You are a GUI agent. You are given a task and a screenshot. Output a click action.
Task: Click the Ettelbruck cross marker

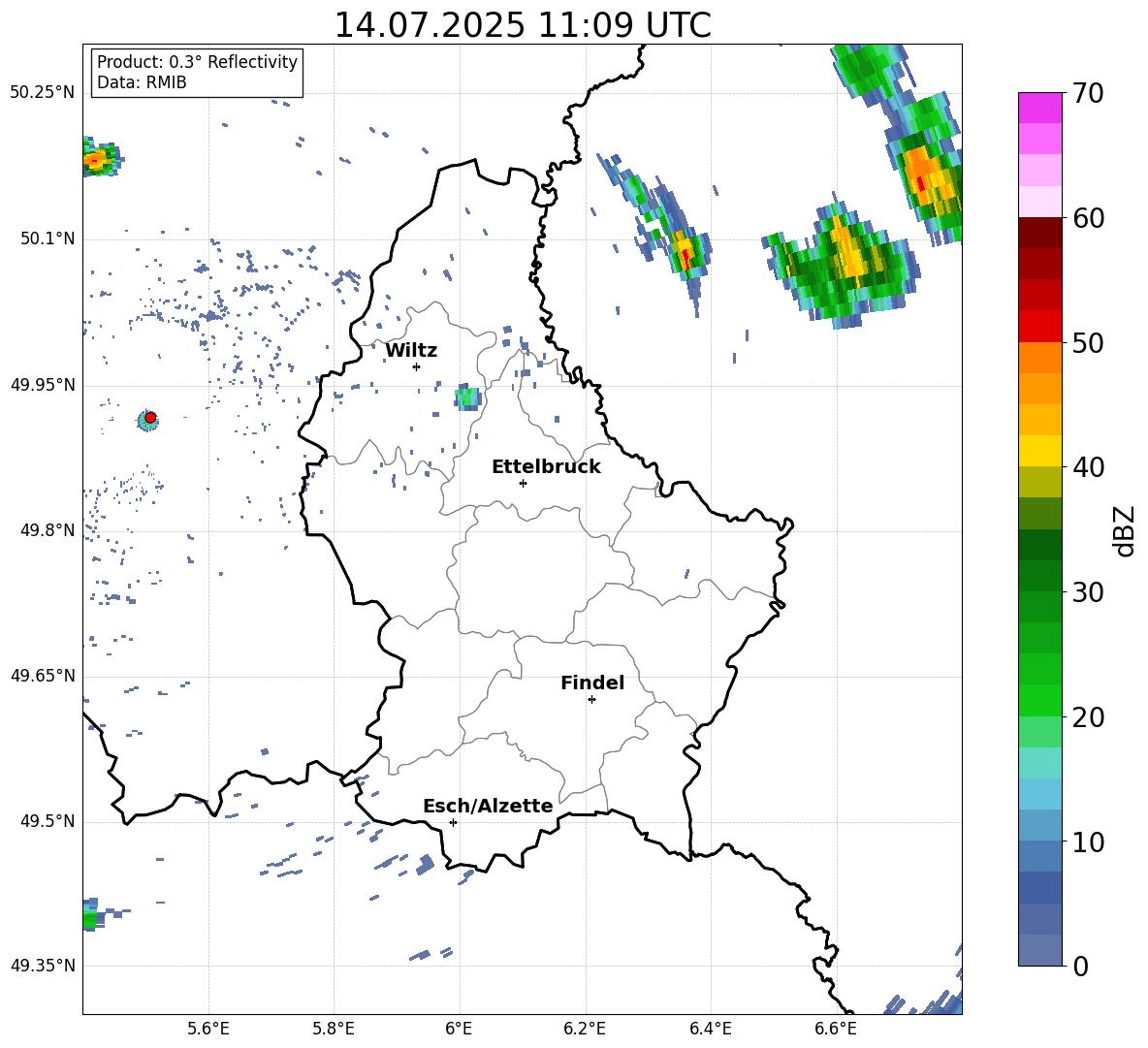point(523,483)
